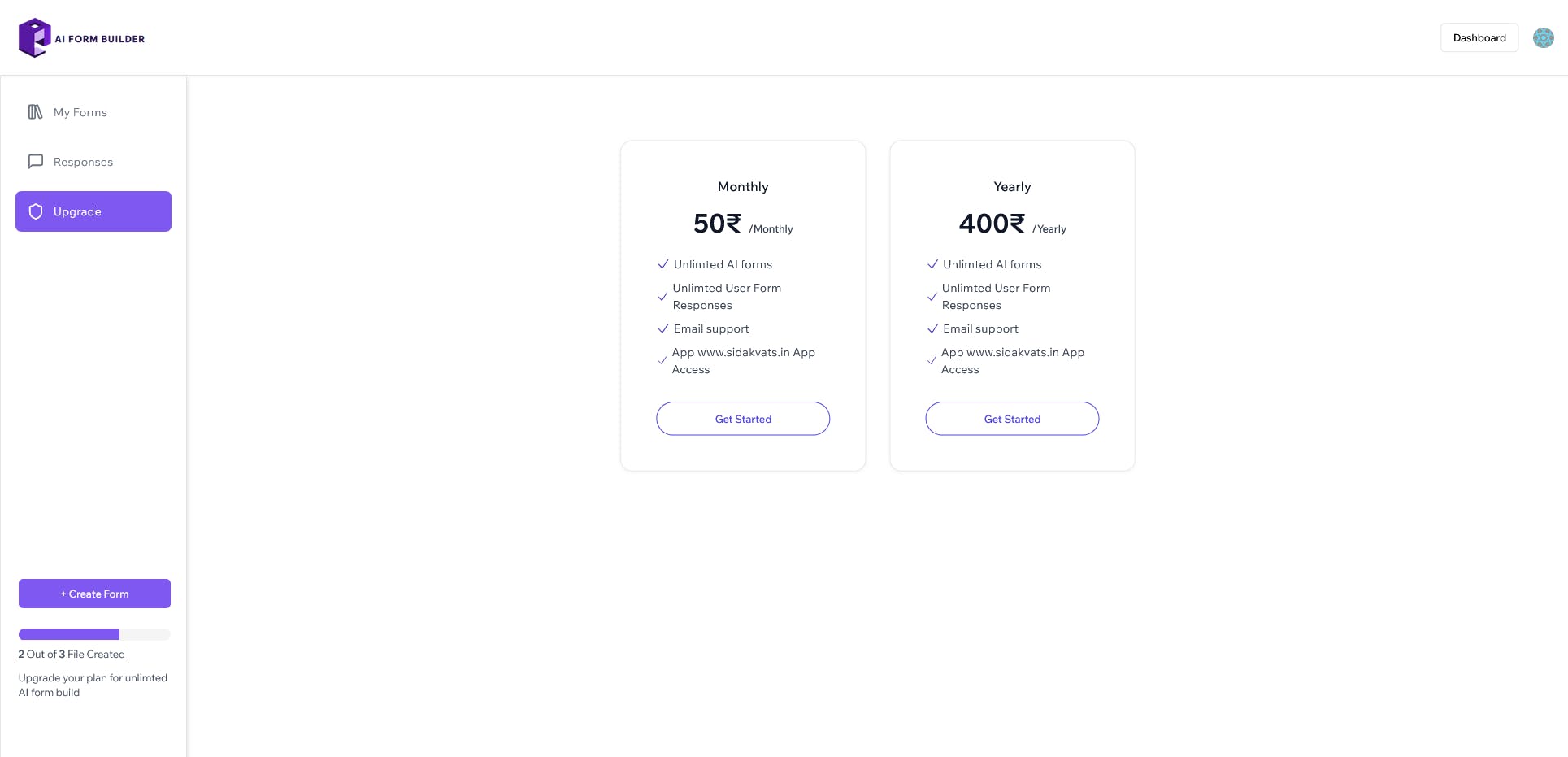Click checkmark beside Yearly Unlimted AI forms
The width and height of the screenshot is (1568, 757).
pos(932,264)
